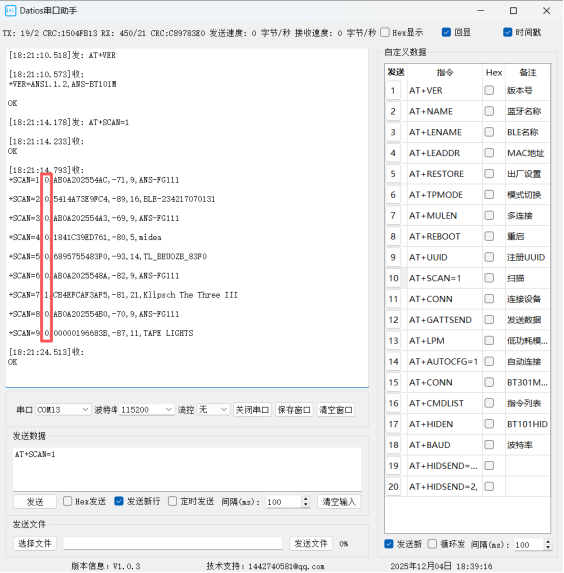Click the interval stepper beside 循环发
This screenshot has height=573, width=564.
click(x=548, y=544)
